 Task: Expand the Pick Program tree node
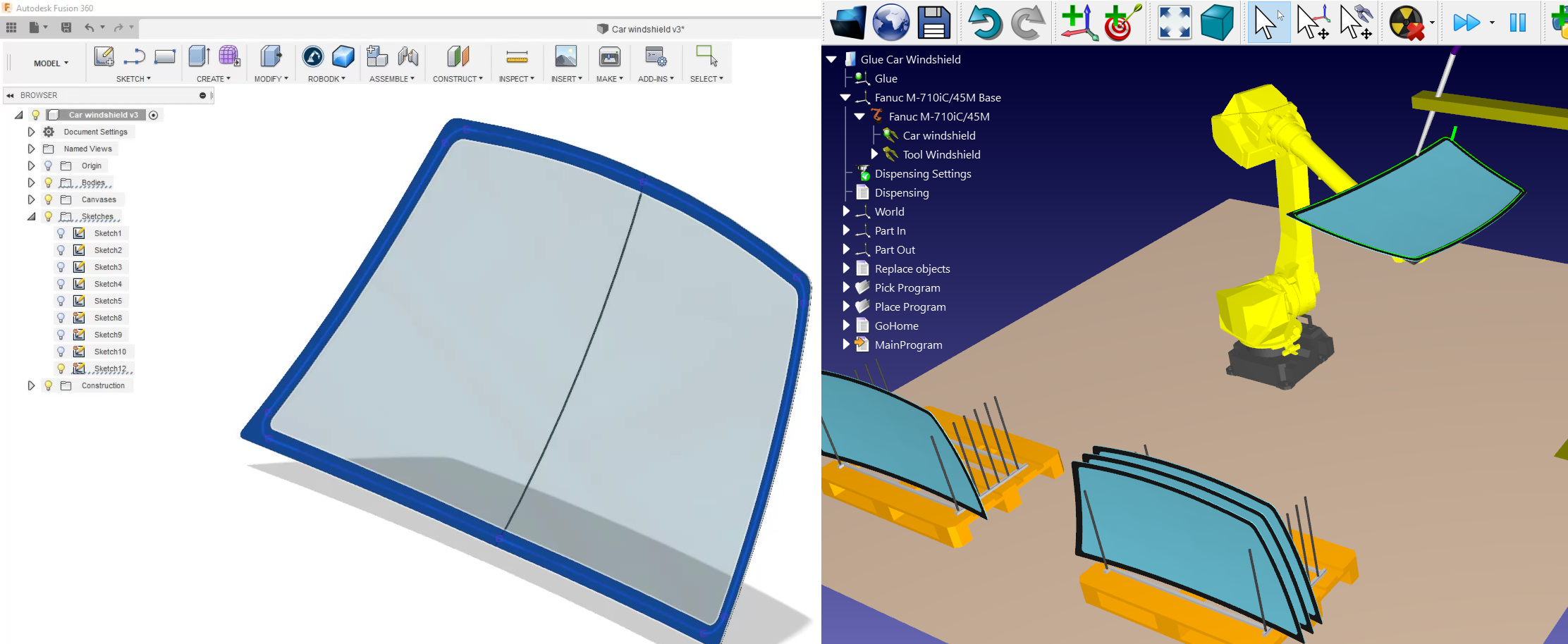click(x=846, y=287)
